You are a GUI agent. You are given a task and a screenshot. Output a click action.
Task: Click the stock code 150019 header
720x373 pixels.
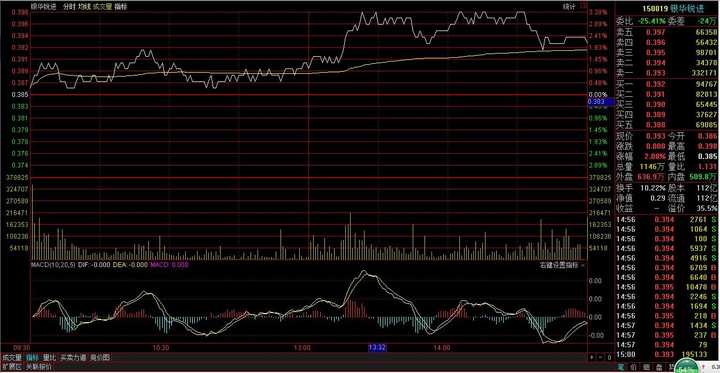[x=654, y=9]
